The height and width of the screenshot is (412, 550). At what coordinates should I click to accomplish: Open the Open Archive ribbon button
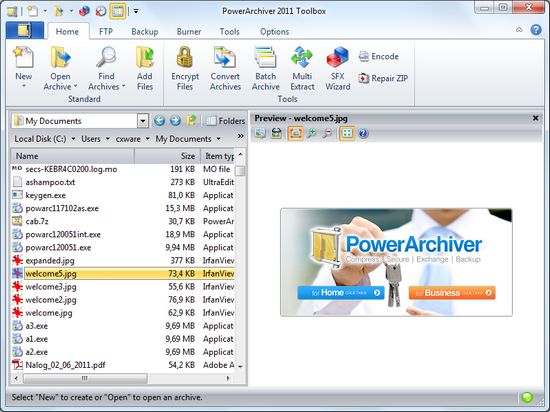[60, 69]
